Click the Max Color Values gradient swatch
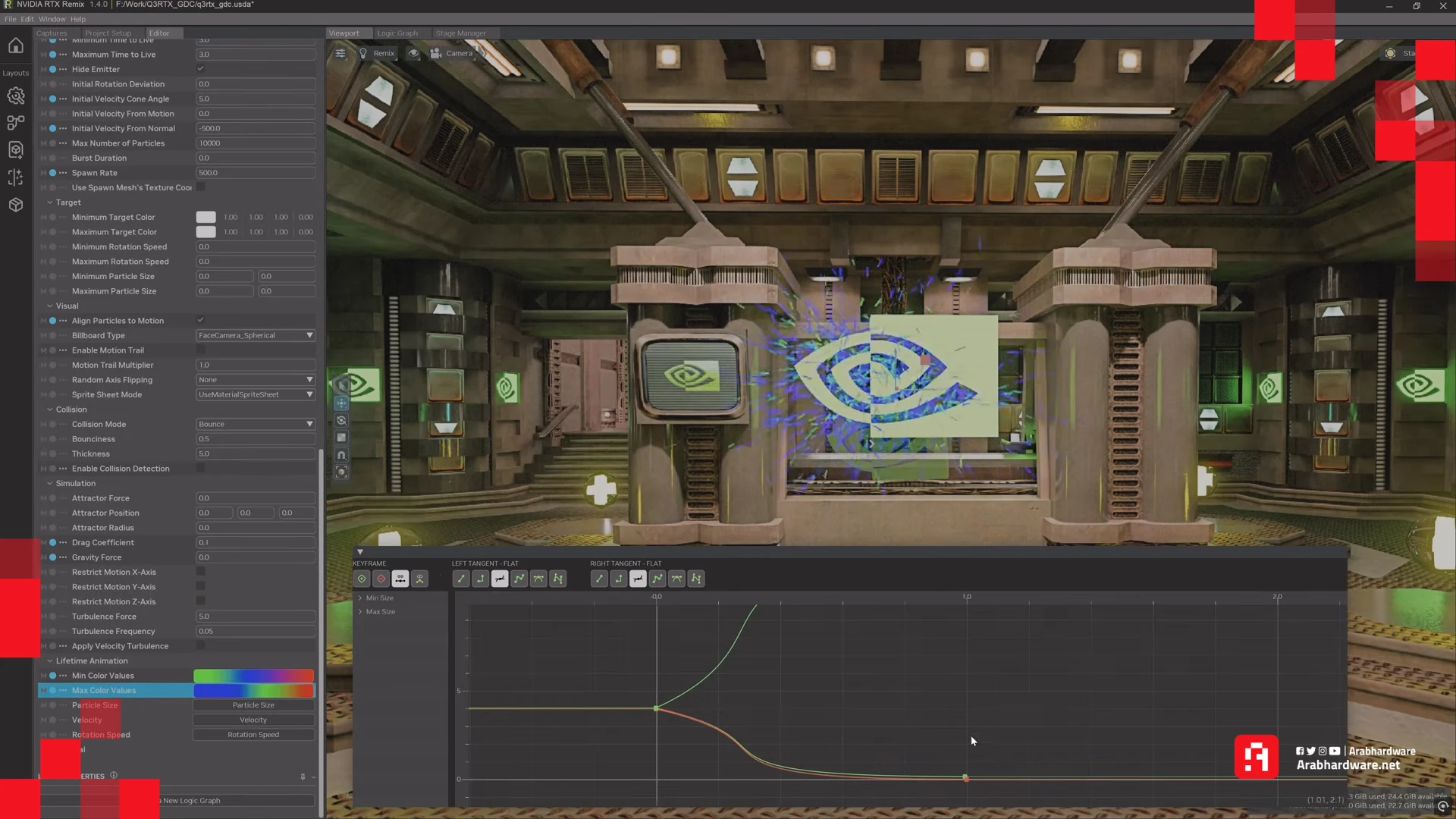This screenshot has height=819, width=1456. pos(253,690)
